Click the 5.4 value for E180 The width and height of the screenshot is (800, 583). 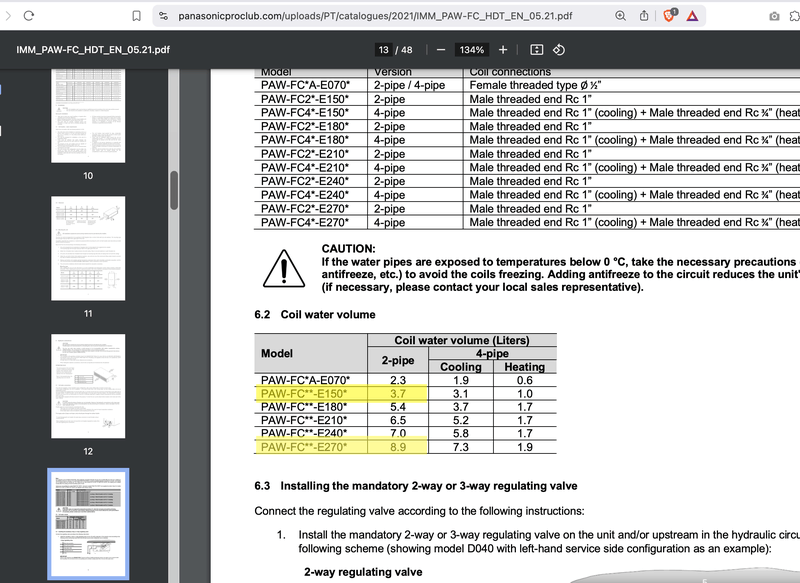coord(398,407)
